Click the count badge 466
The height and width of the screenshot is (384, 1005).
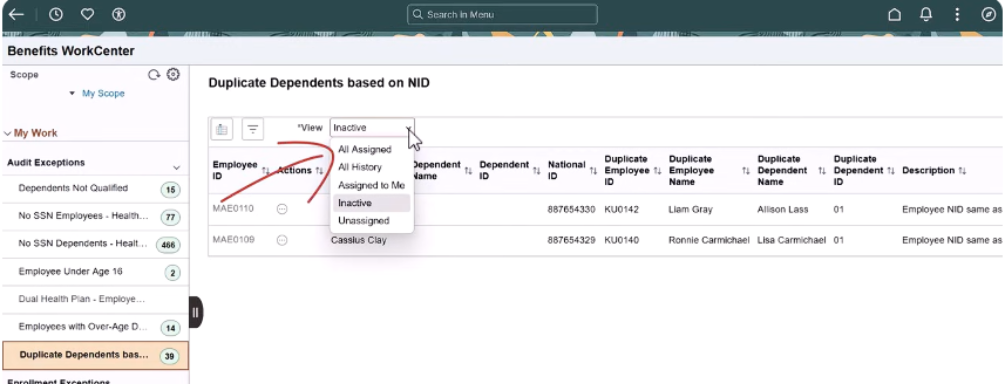[x=169, y=245]
